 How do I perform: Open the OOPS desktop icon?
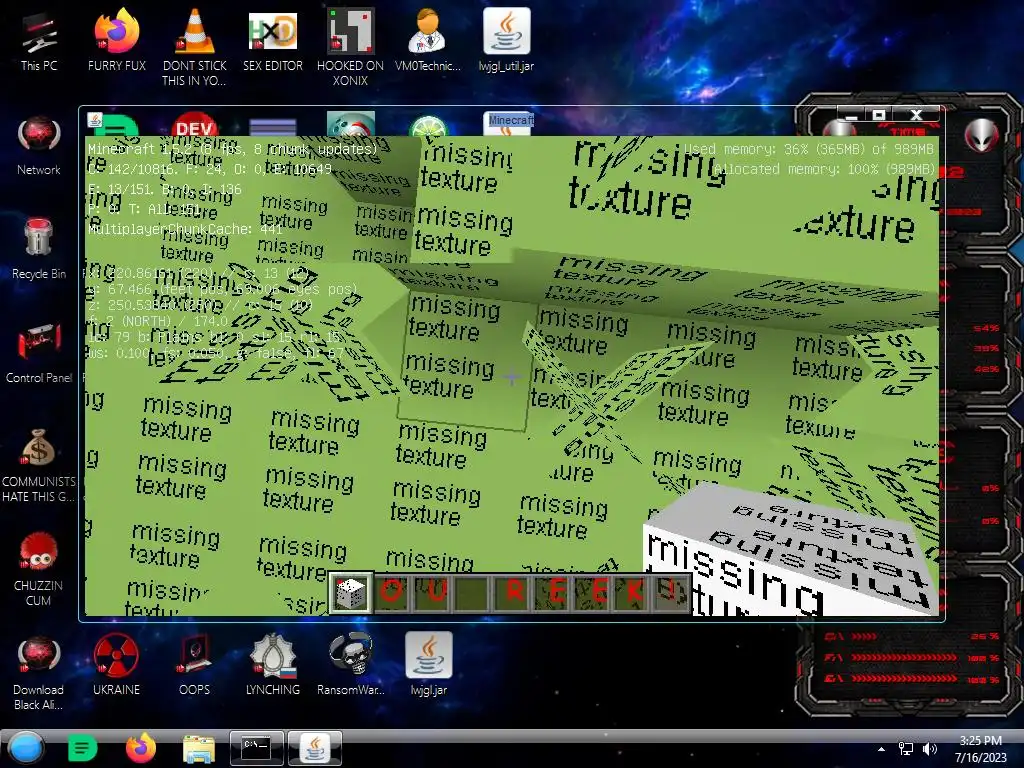click(194, 665)
